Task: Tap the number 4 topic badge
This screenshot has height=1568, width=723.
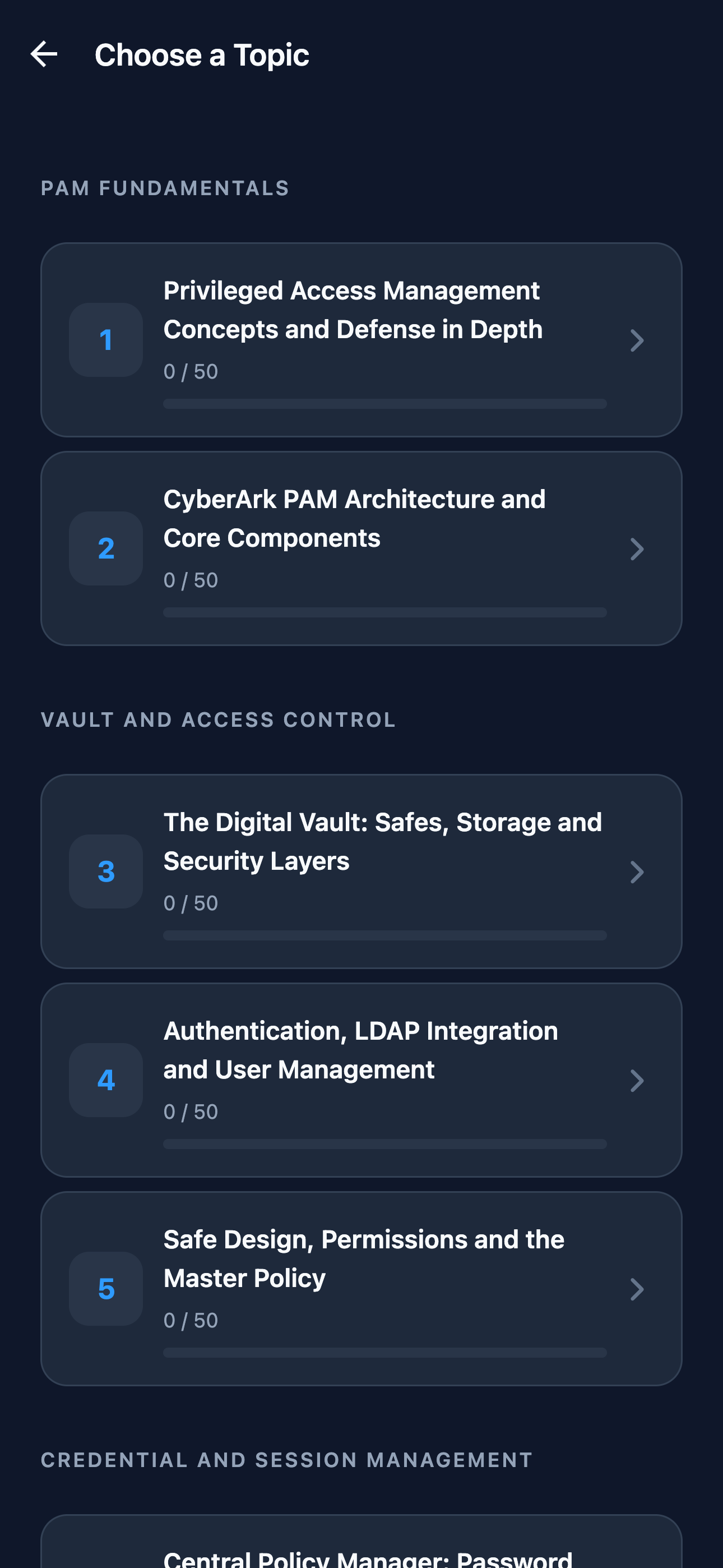Action: tap(106, 1081)
